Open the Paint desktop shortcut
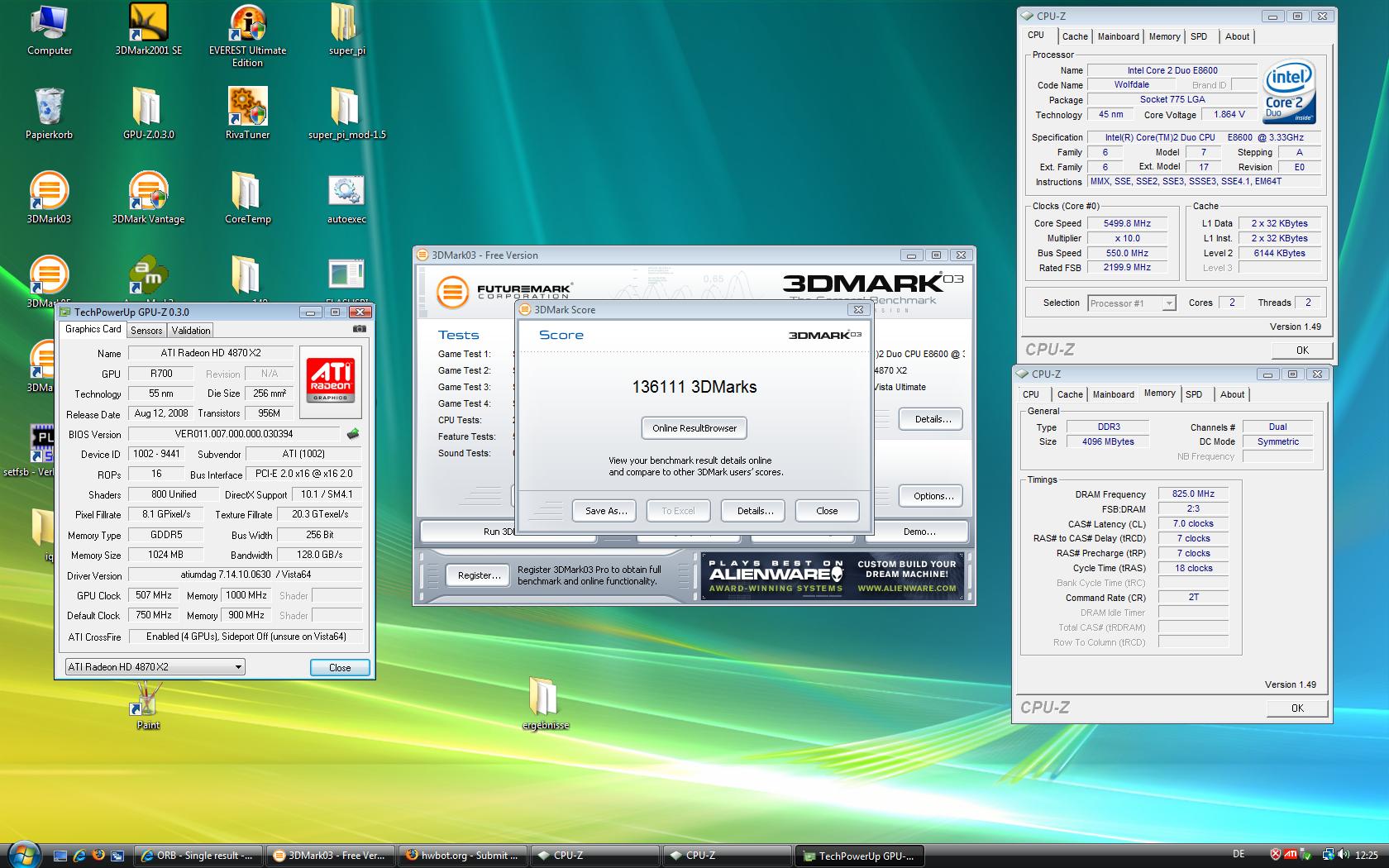The width and height of the screenshot is (1389, 868). coord(148,704)
